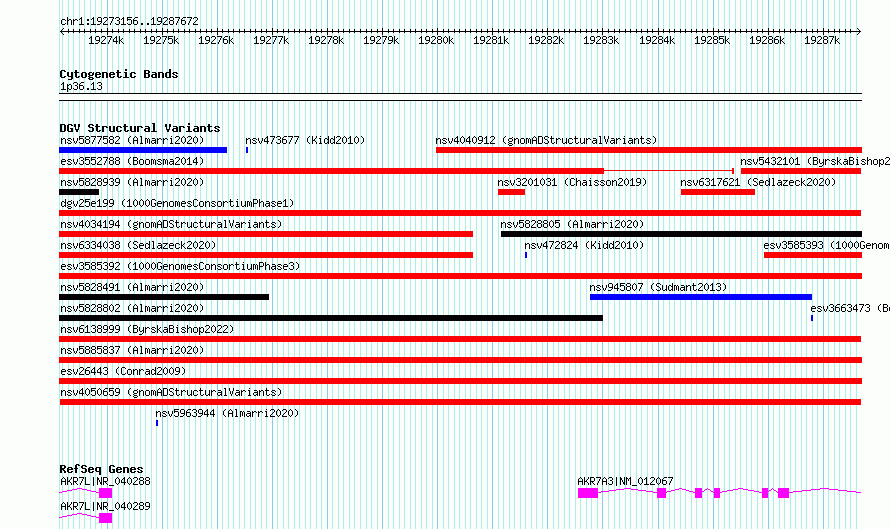890x529 pixels.
Task: Select the AKR7L|NR_040289 gene label
Action: (105, 506)
